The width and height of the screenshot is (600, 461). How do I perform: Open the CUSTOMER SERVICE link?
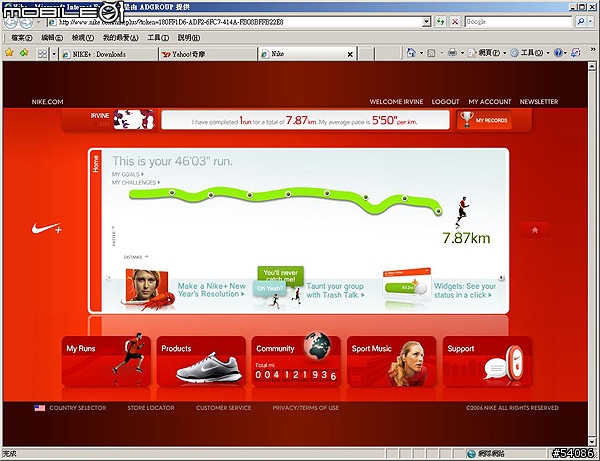tap(223, 408)
